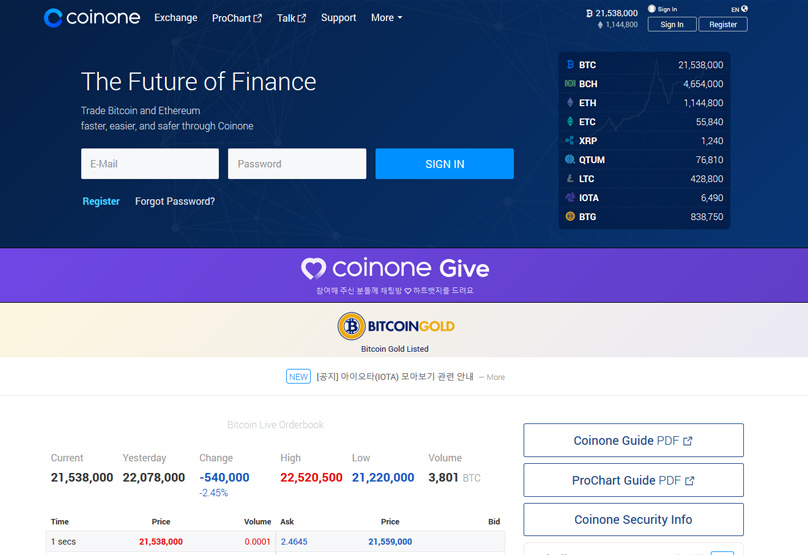This screenshot has height=555, width=808.
Task: Click the 1 secs time cell
Action: (63, 542)
